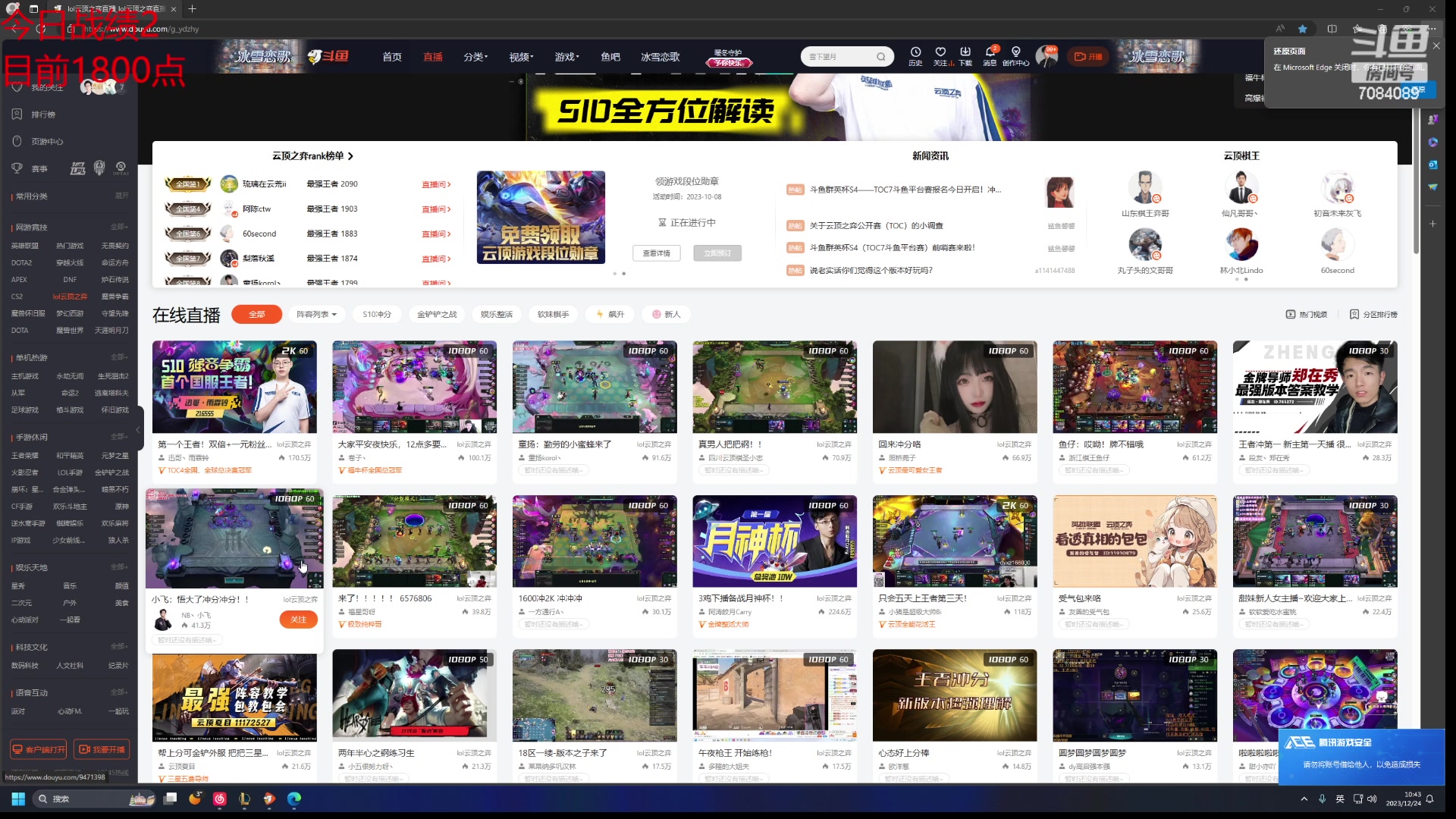This screenshot has height=819, width=1456.
Task: Click the 查看详情 button
Action: 657,253
